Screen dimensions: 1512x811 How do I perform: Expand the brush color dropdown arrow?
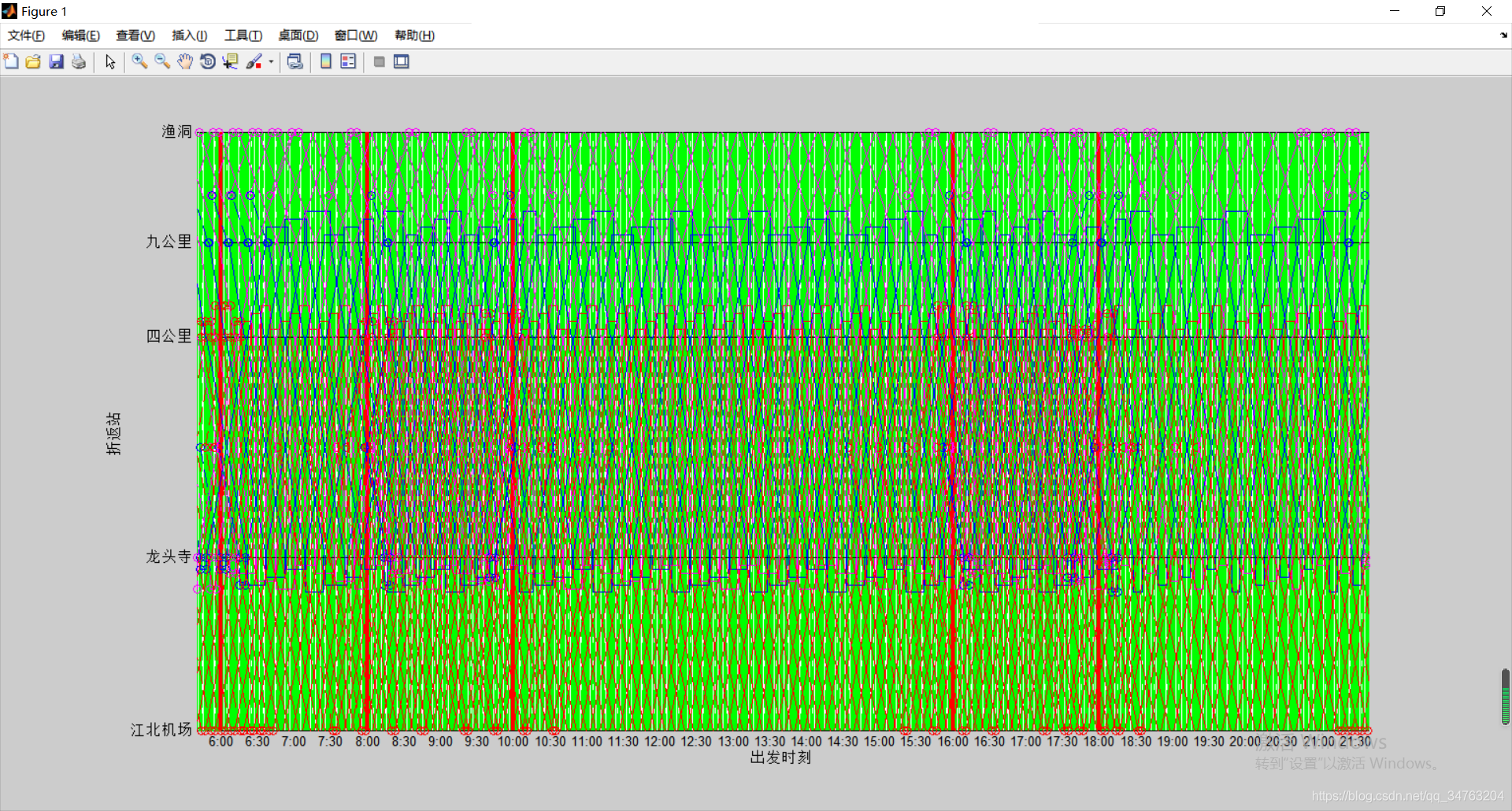click(271, 61)
